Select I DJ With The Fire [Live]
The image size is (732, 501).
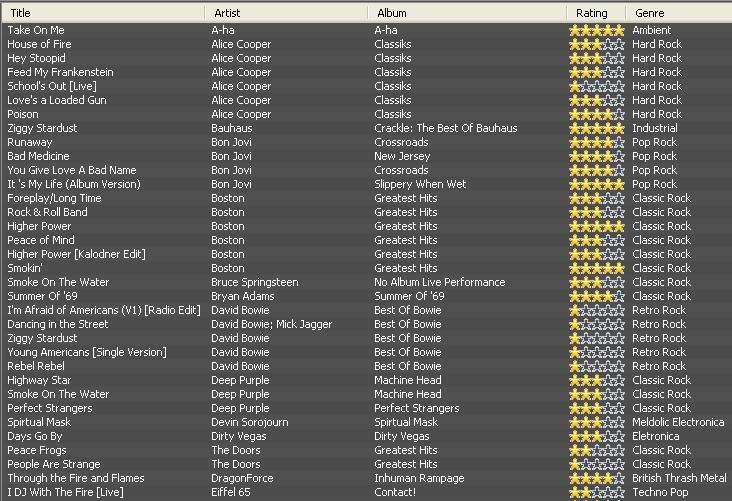[x=65, y=493]
